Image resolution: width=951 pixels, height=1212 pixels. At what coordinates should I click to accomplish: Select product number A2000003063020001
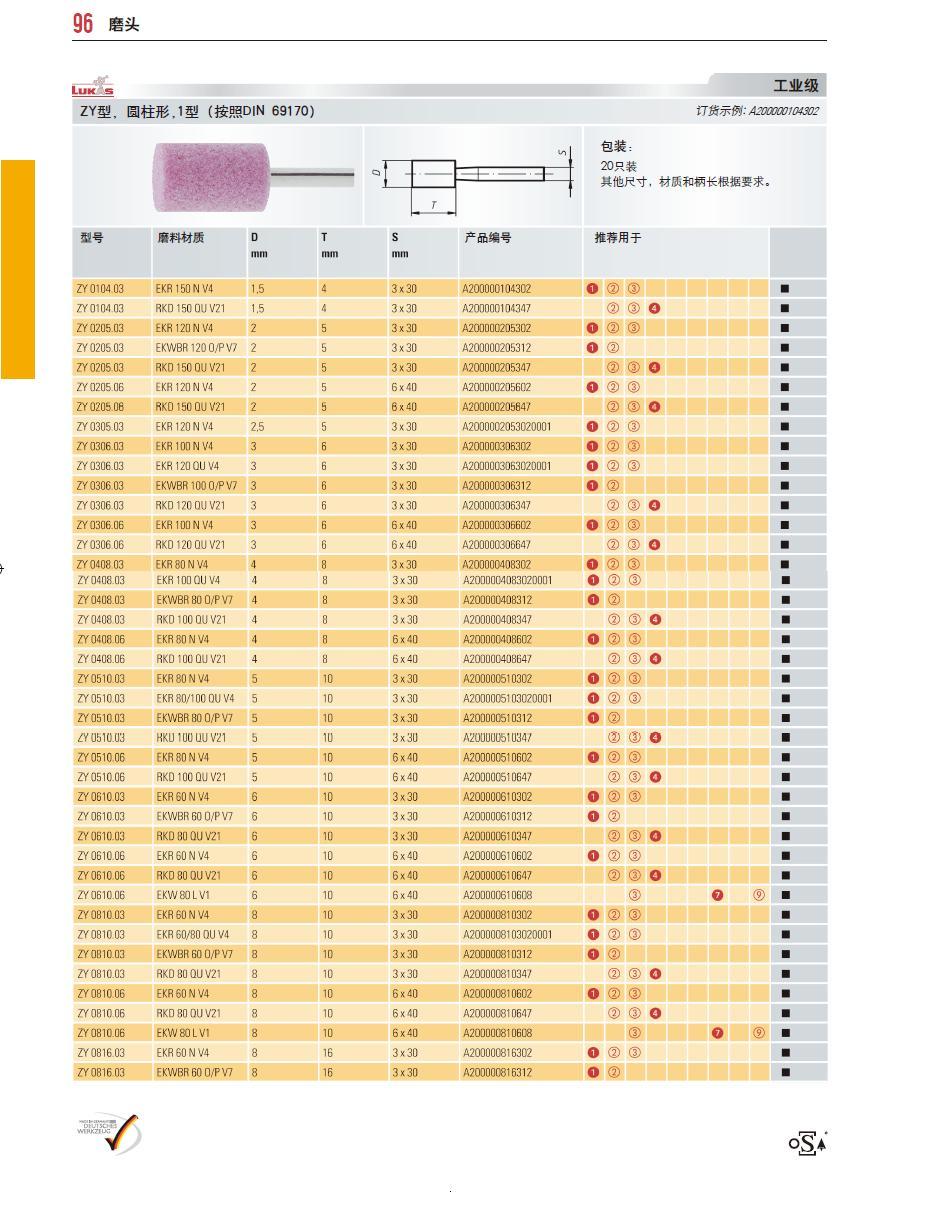pyautogui.click(x=507, y=466)
